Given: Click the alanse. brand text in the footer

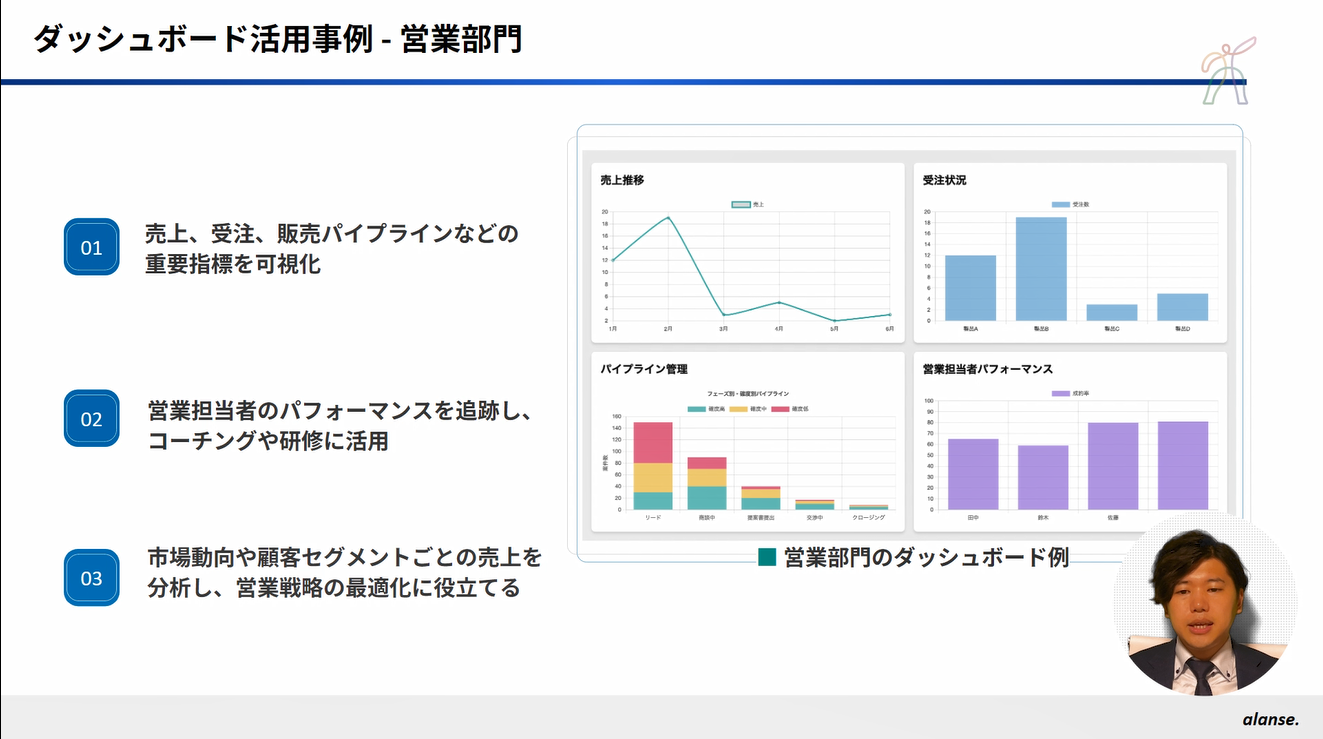Looking at the screenshot, I should click(1271, 719).
